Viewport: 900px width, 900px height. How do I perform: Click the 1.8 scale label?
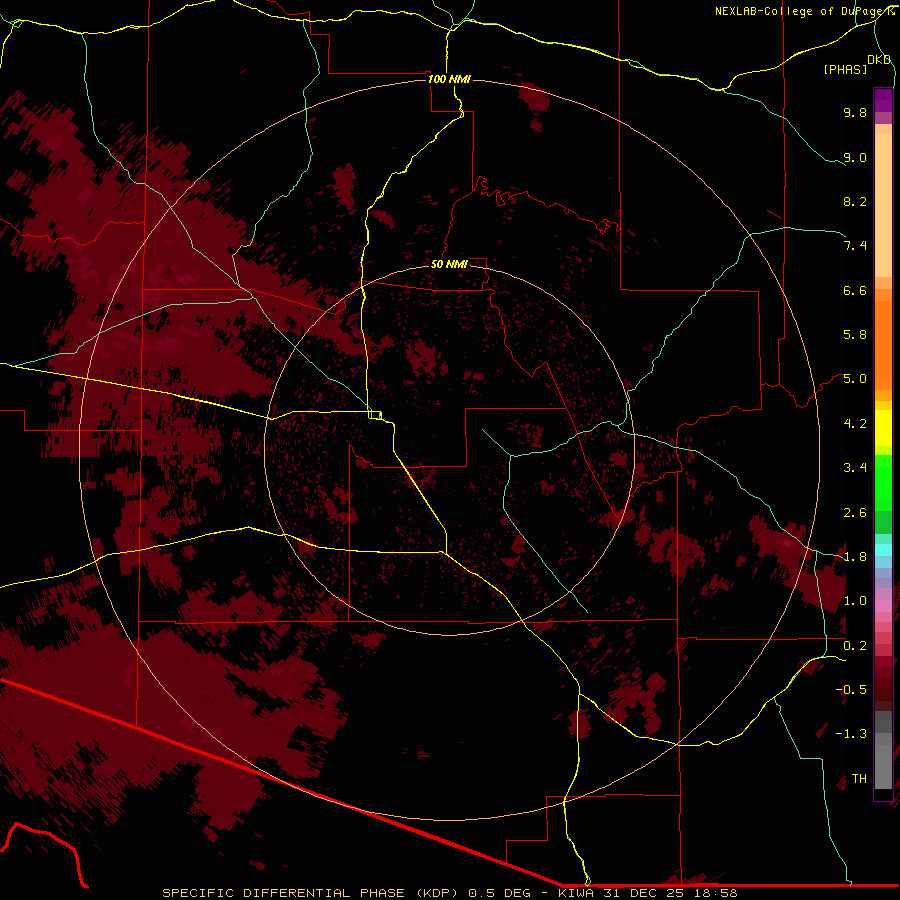click(855, 557)
